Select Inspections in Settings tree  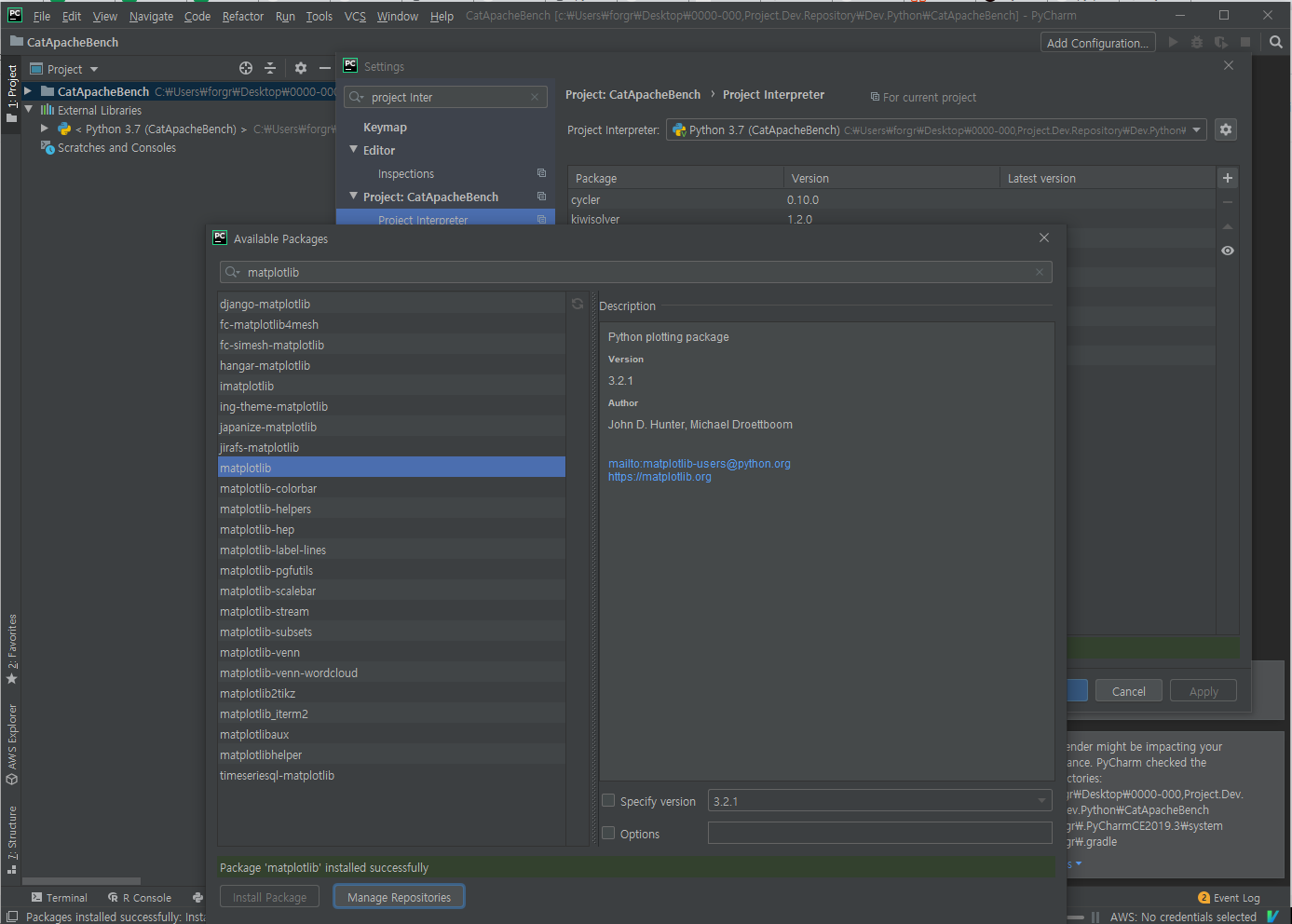coord(405,174)
